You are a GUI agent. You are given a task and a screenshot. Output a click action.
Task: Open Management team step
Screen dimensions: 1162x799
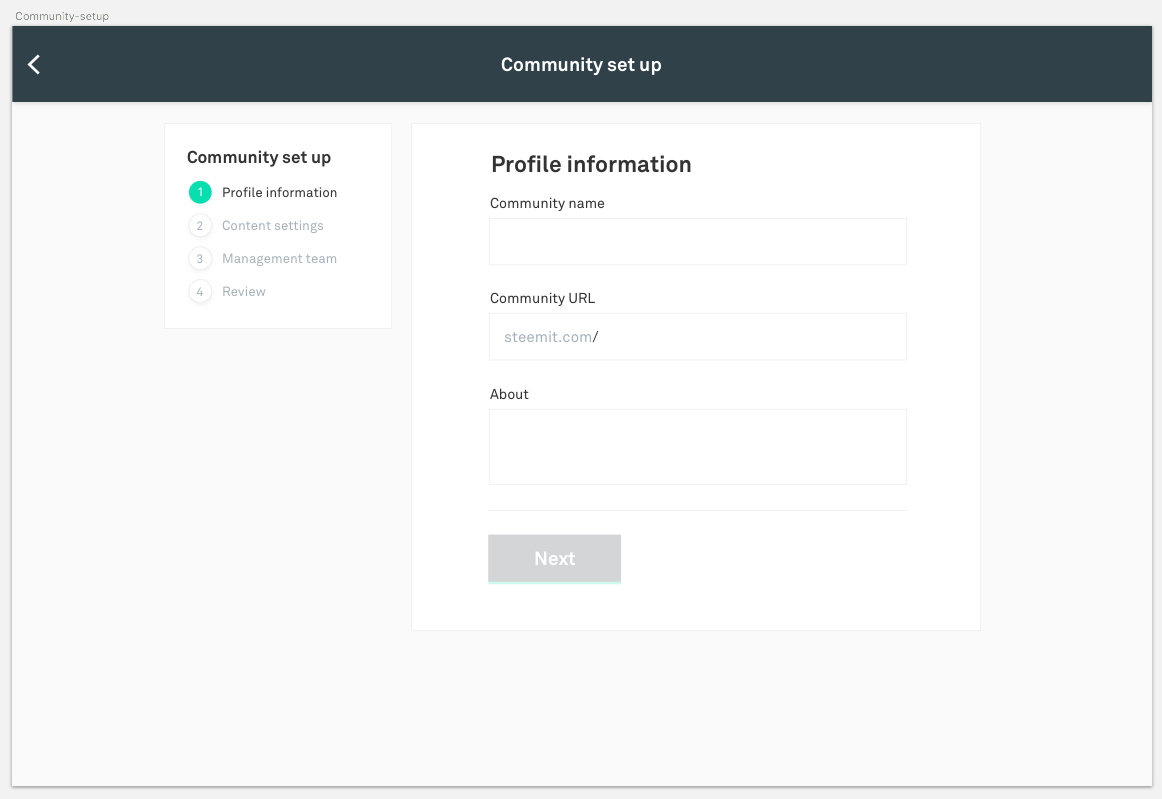(279, 258)
